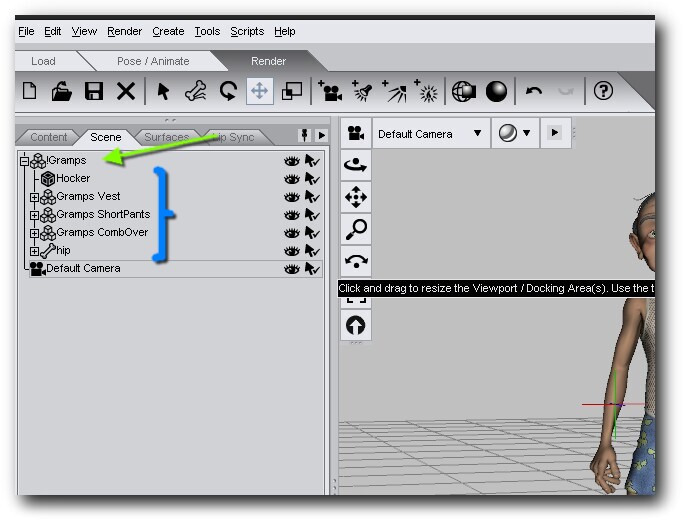Open the viewport options arrow menu
684x524 pixels.
click(x=555, y=133)
